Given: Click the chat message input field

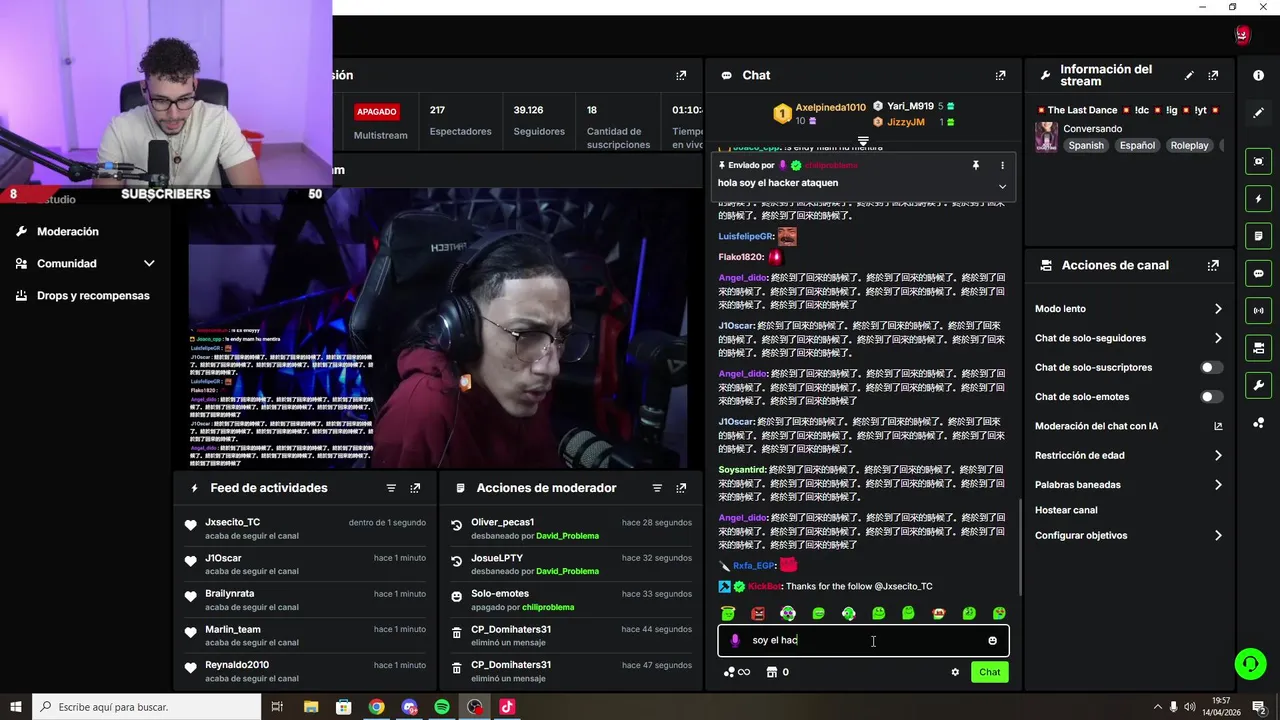Looking at the screenshot, I should coord(863,641).
